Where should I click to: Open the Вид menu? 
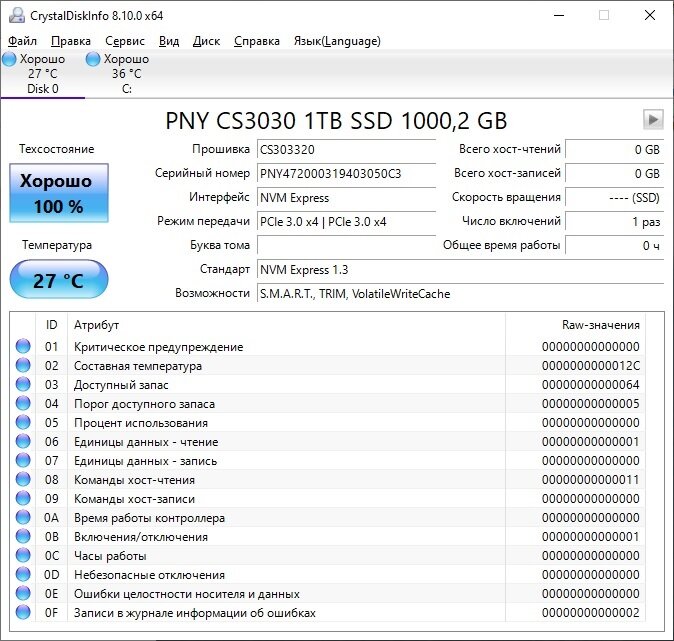point(169,41)
